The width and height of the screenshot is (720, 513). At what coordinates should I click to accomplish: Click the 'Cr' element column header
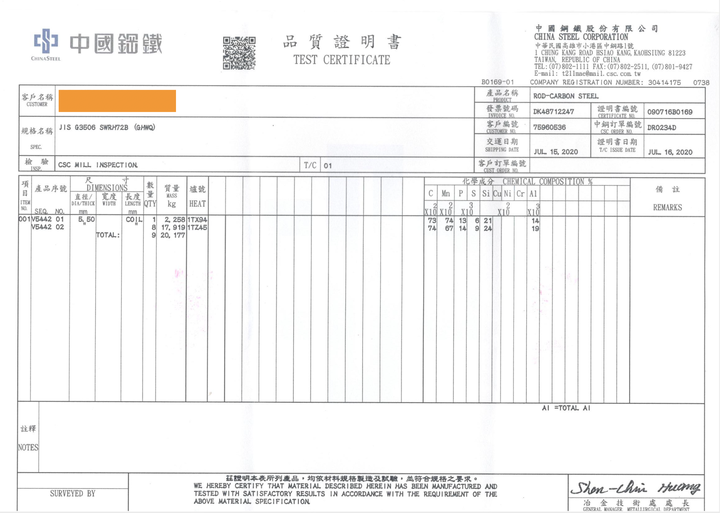(x=520, y=194)
